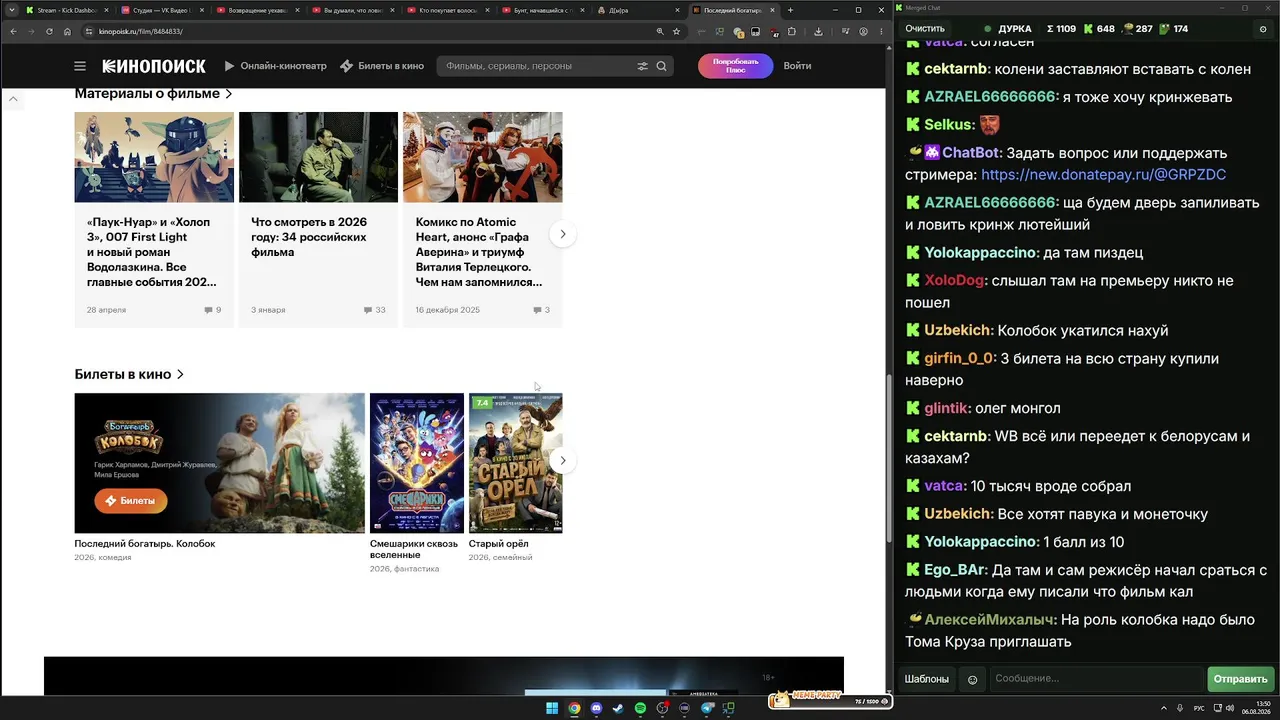The height and width of the screenshot is (720, 1280).
Task: Switch to 'Студия — VK Видео' tab
Action: [161, 10]
